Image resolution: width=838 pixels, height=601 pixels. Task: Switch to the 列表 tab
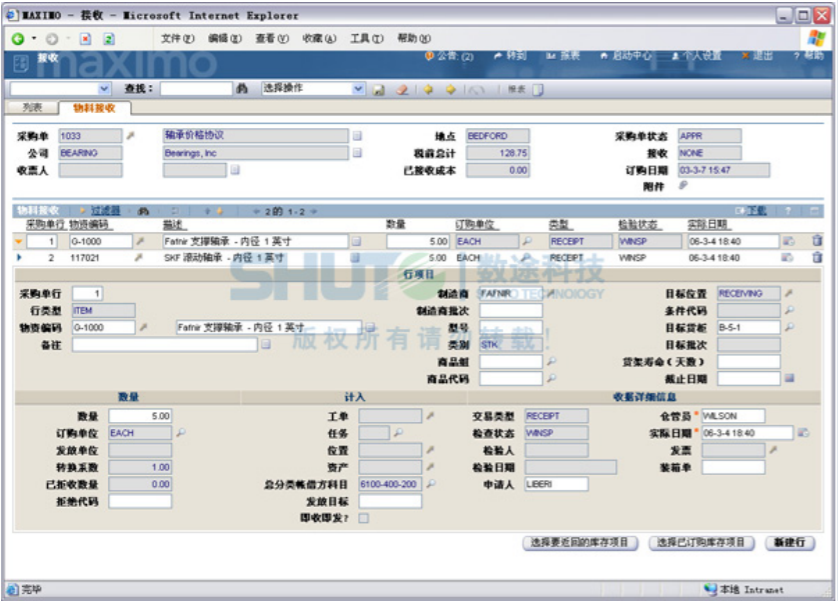32,108
